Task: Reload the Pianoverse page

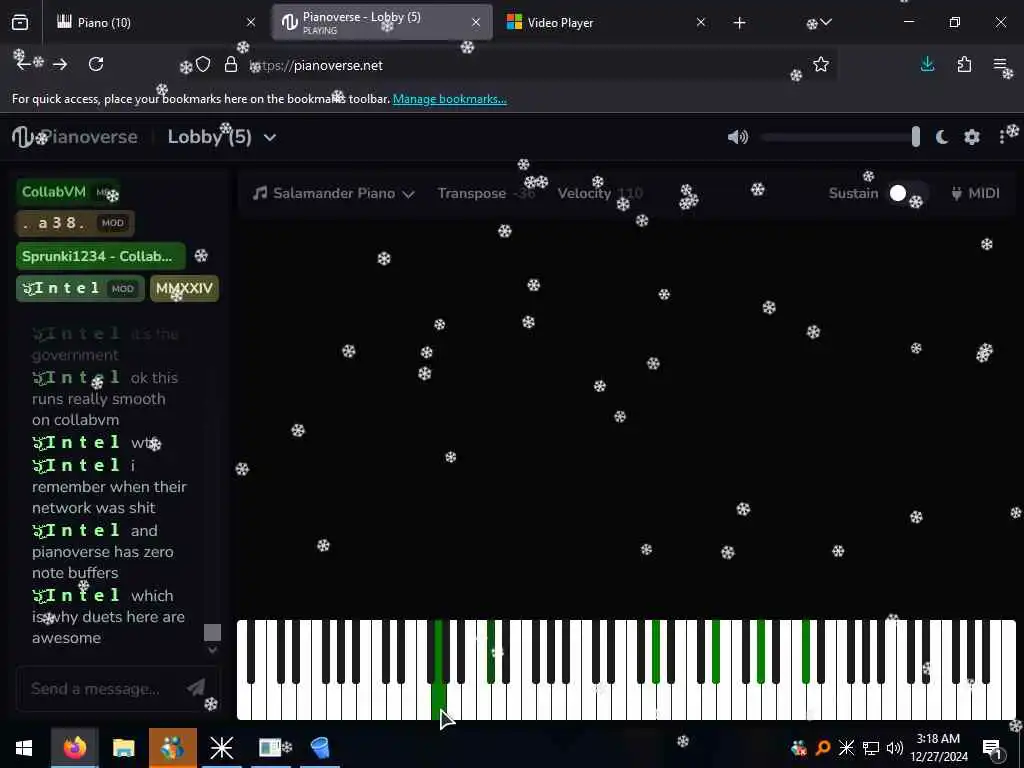Action: click(x=96, y=64)
